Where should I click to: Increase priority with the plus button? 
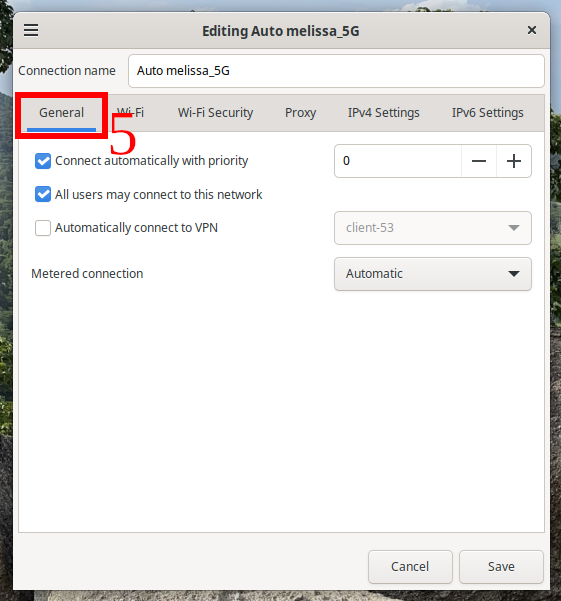514,161
